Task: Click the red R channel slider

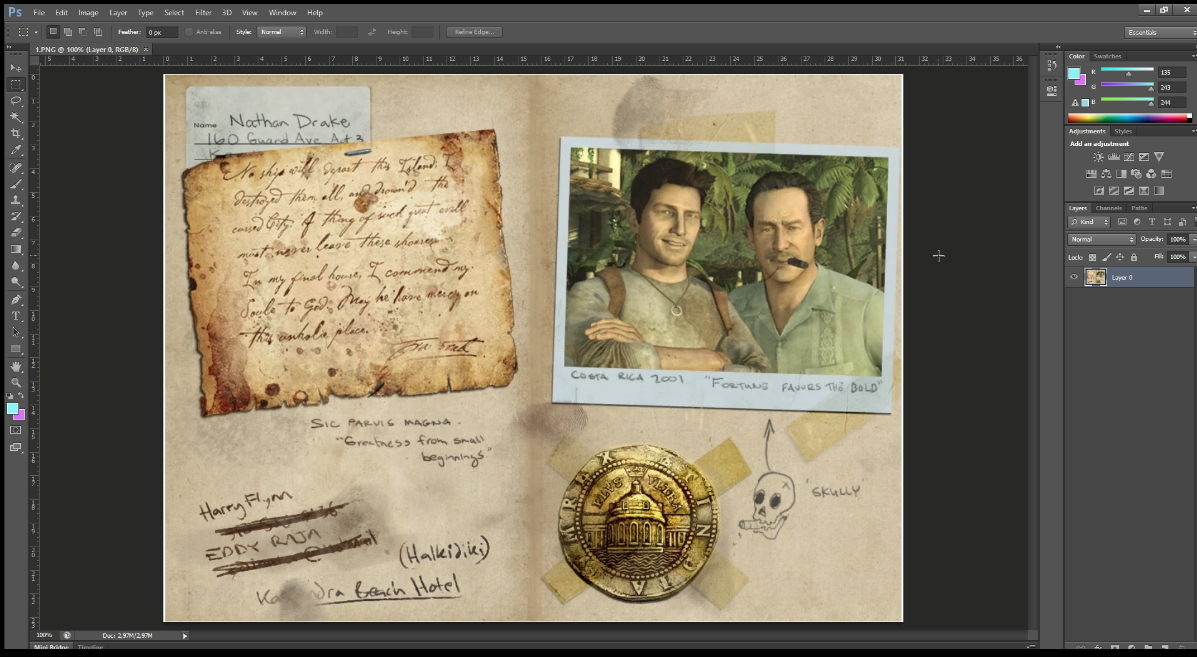Action: (1127, 72)
